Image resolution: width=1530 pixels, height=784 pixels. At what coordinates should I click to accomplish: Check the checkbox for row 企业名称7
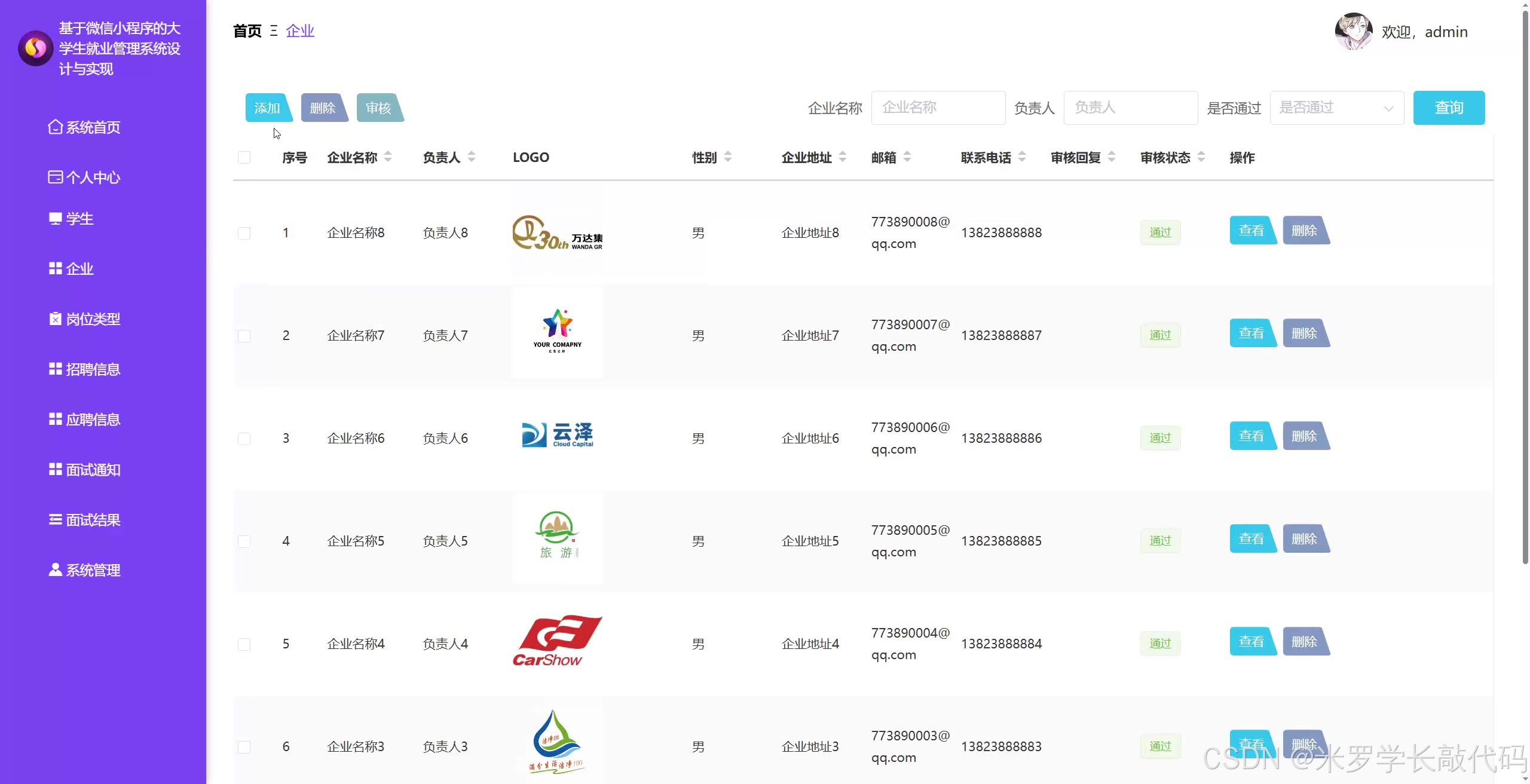(x=244, y=336)
